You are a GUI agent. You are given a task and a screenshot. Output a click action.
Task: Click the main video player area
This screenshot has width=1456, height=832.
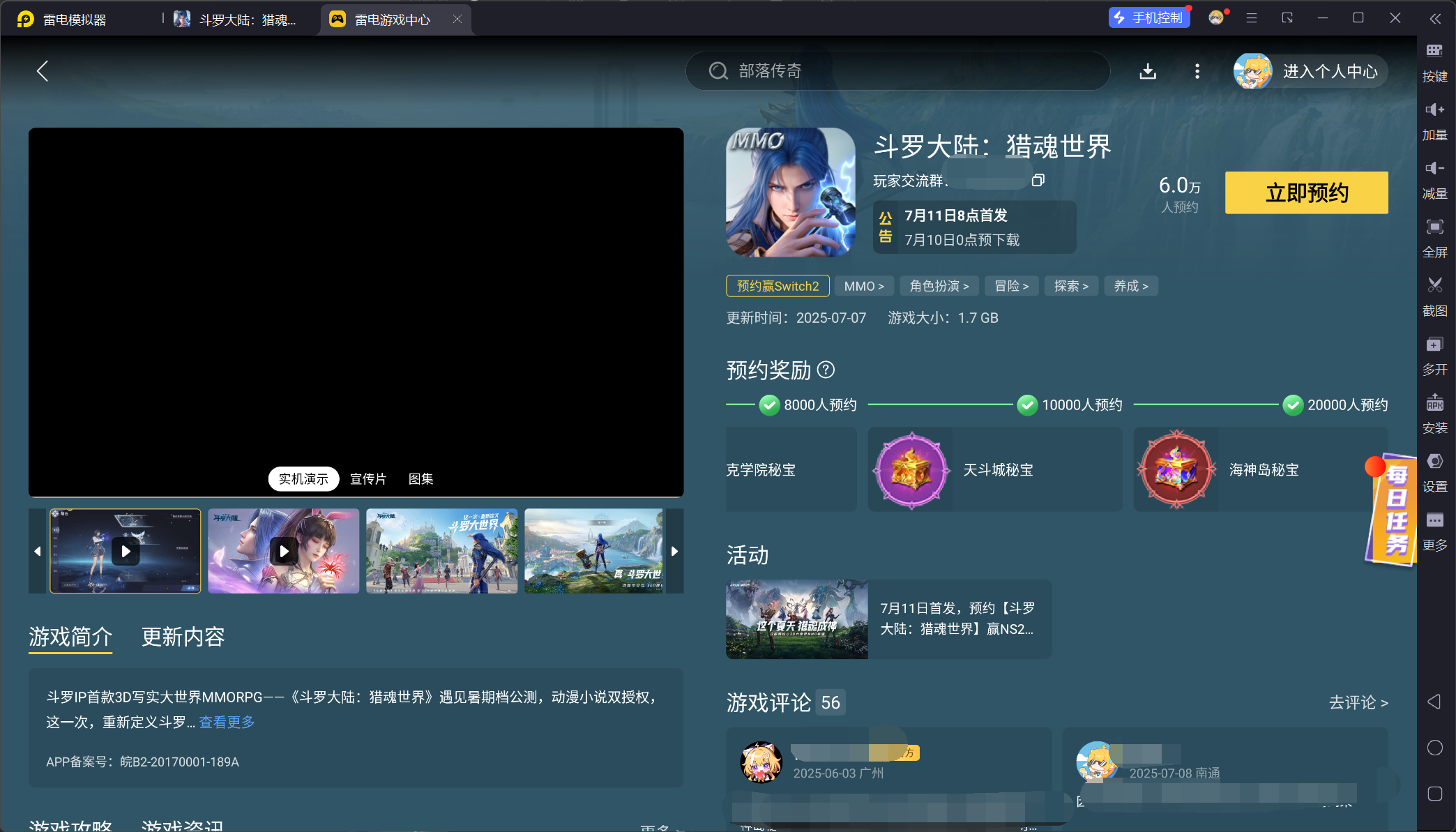pyautogui.click(x=356, y=312)
